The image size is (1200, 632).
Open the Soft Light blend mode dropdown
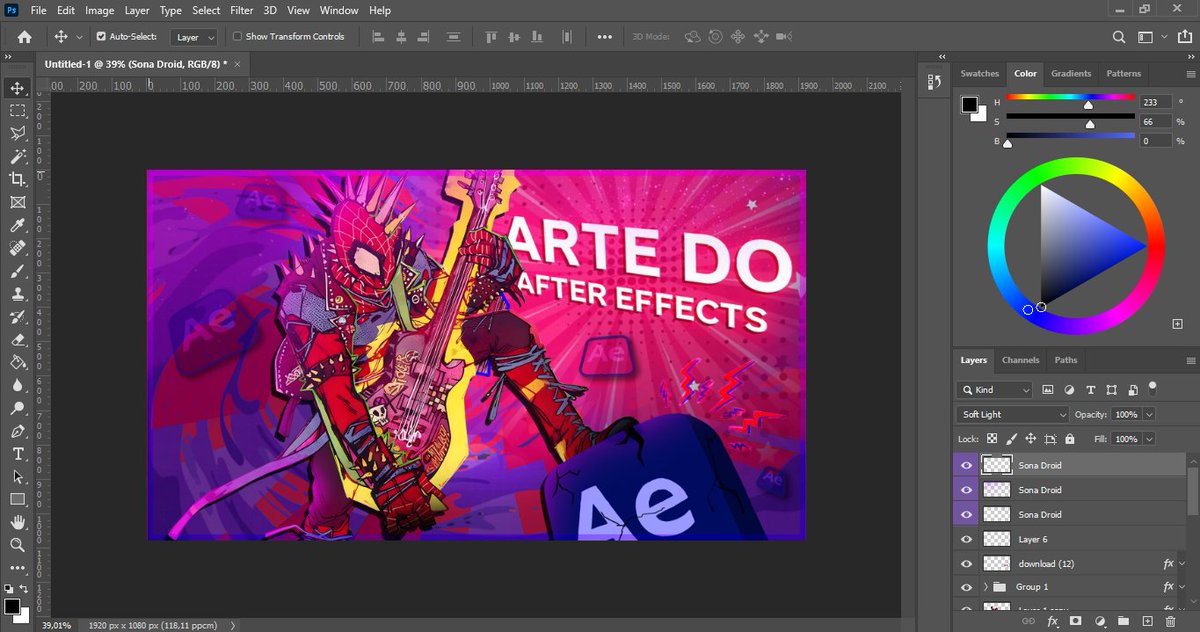pyautogui.click(x=1013, y=414)
